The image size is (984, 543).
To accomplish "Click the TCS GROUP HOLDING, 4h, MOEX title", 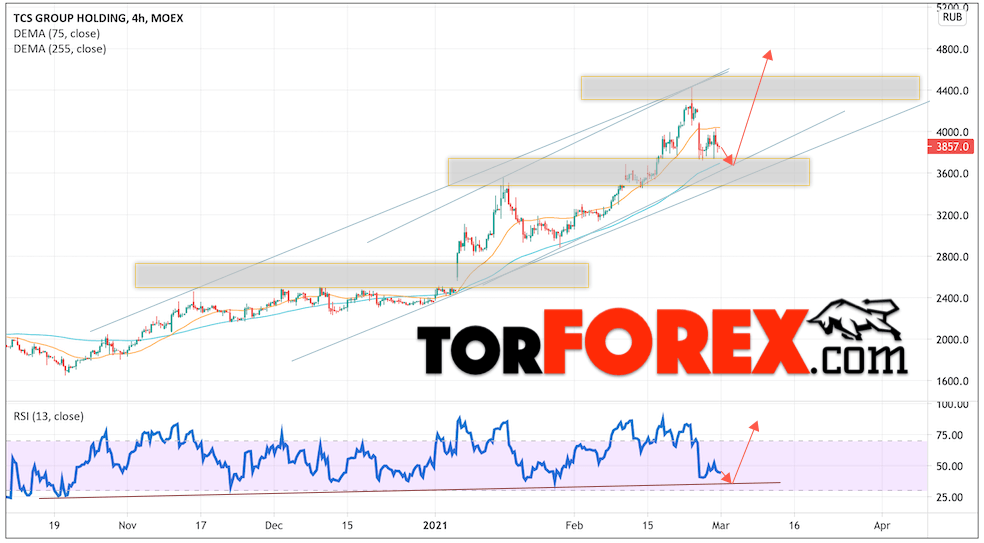I will point(99,18).
